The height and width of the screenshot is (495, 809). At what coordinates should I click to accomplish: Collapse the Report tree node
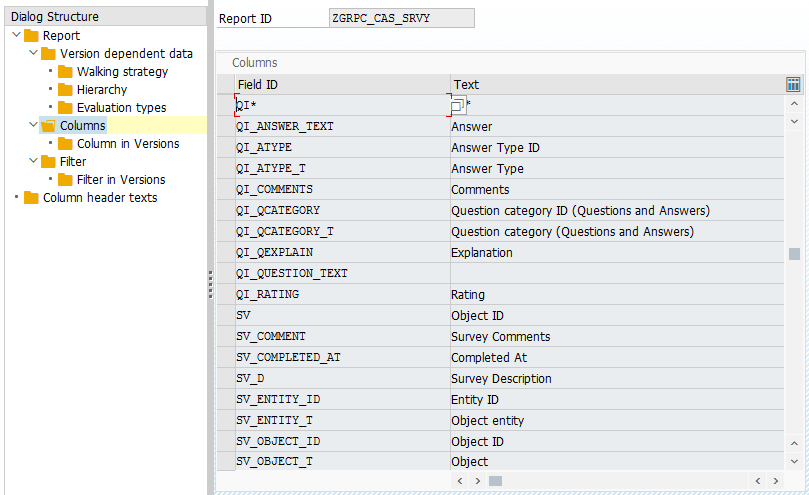pyautogui.click(x=17, y=35)
